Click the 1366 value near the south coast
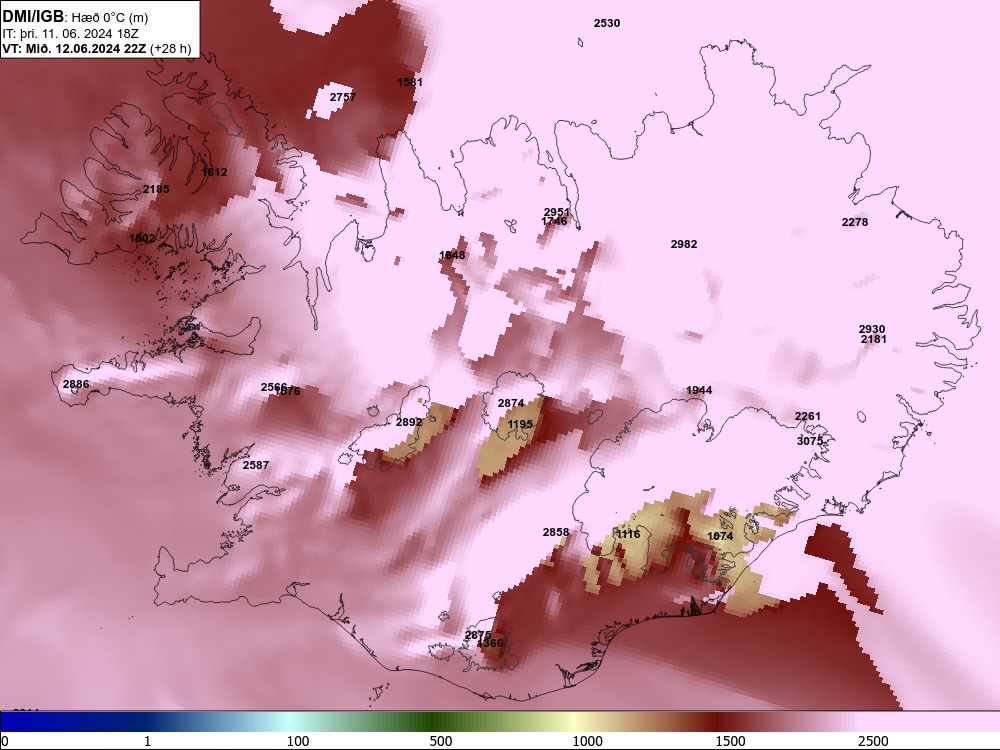Image resolution: width=1000 pixels, height=750 pixels. (490, 643)
